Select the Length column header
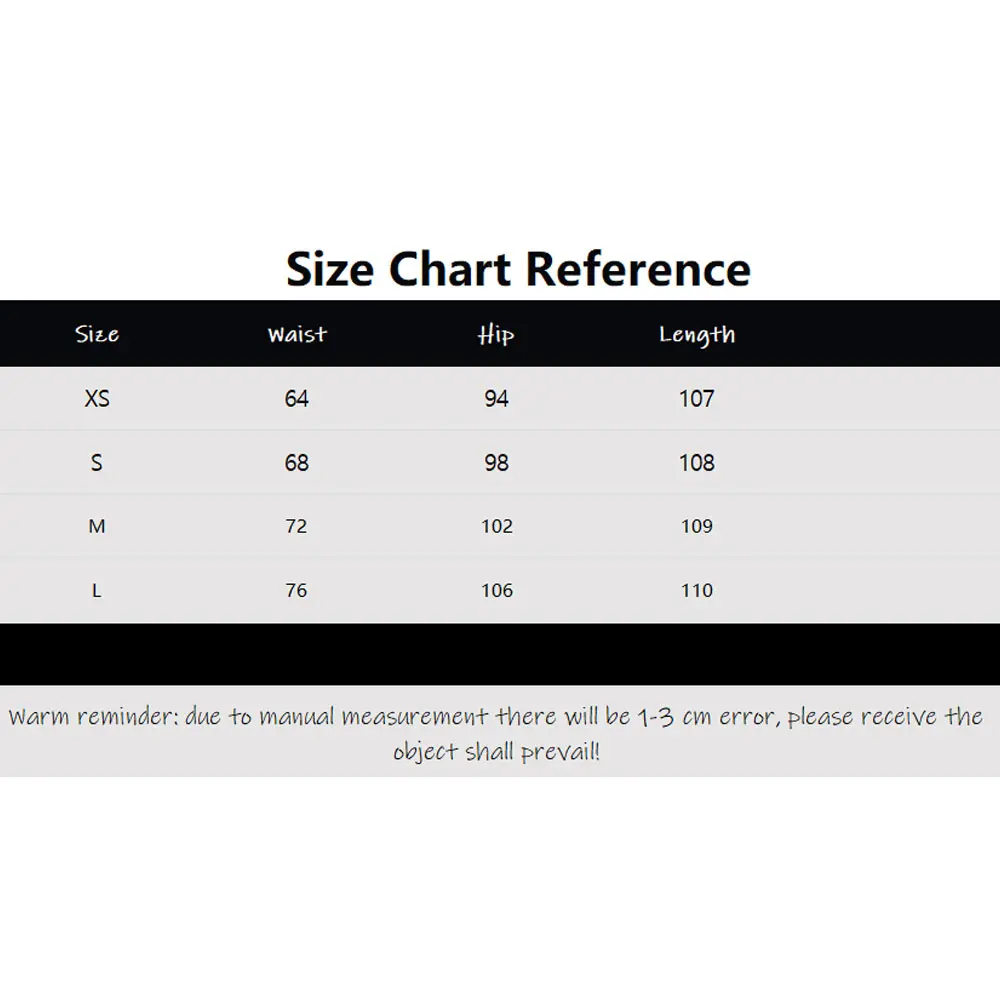Screen dimensions: 1000x1000 697,335
